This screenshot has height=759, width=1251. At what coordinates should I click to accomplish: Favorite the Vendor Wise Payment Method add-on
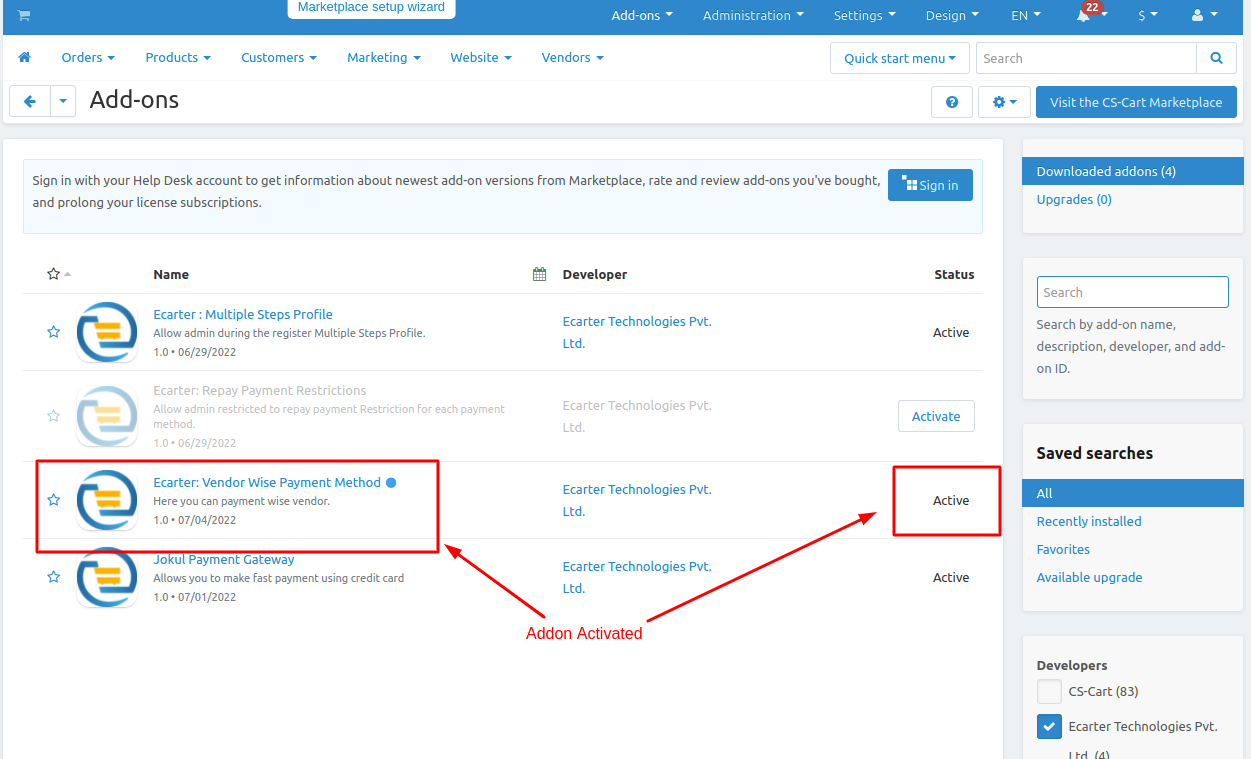(54, 500)
